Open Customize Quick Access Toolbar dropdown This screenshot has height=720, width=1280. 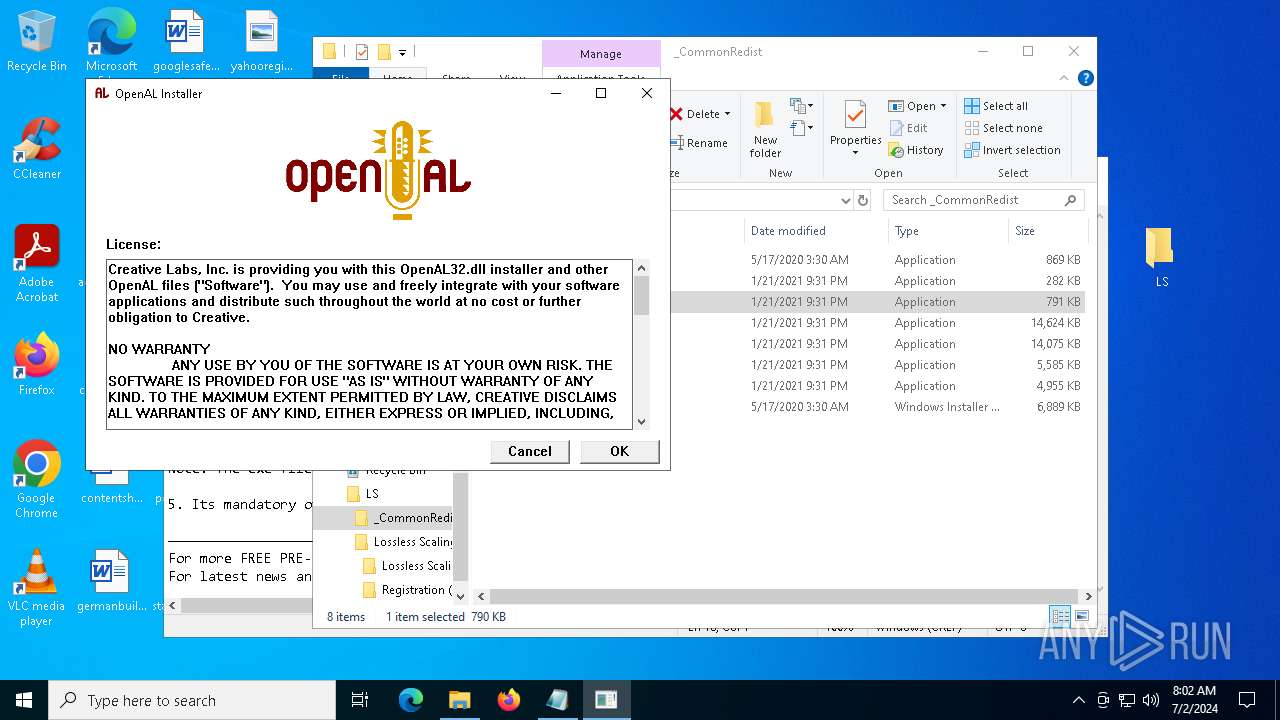(x=402, y=52)
